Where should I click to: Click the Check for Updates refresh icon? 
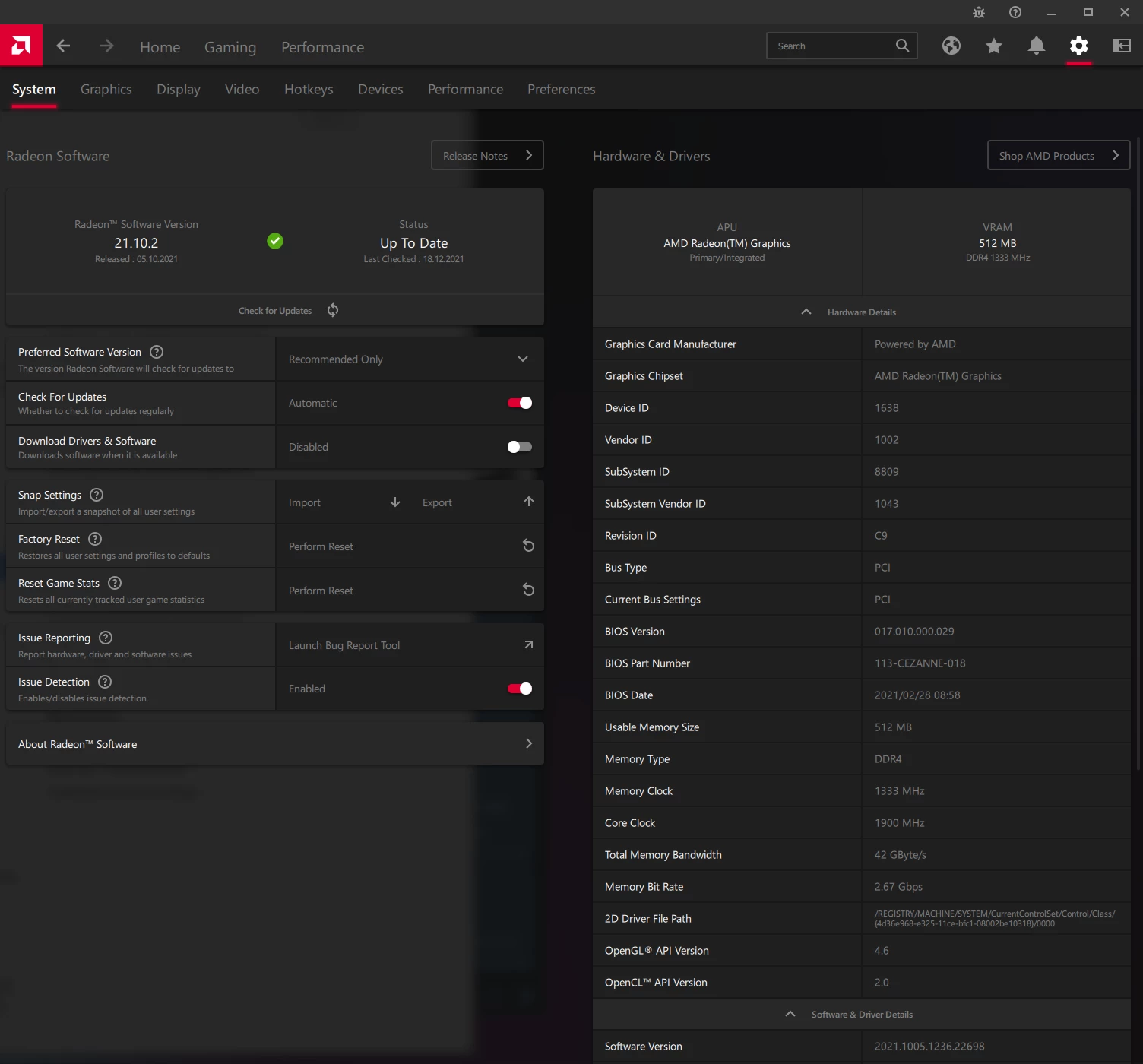coord(333,310)
